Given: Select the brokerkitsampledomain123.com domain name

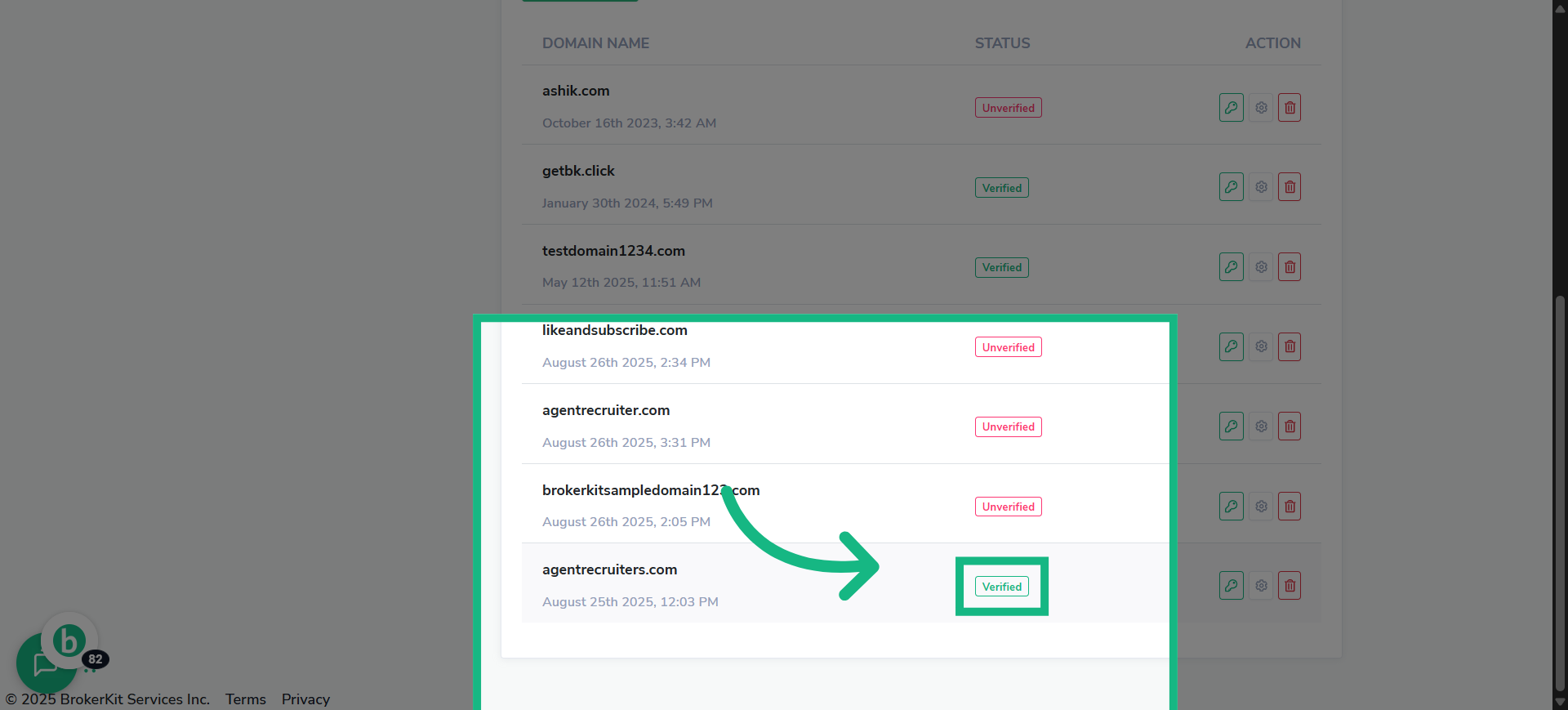Looking at the screenshot, I should click(651, 490).
